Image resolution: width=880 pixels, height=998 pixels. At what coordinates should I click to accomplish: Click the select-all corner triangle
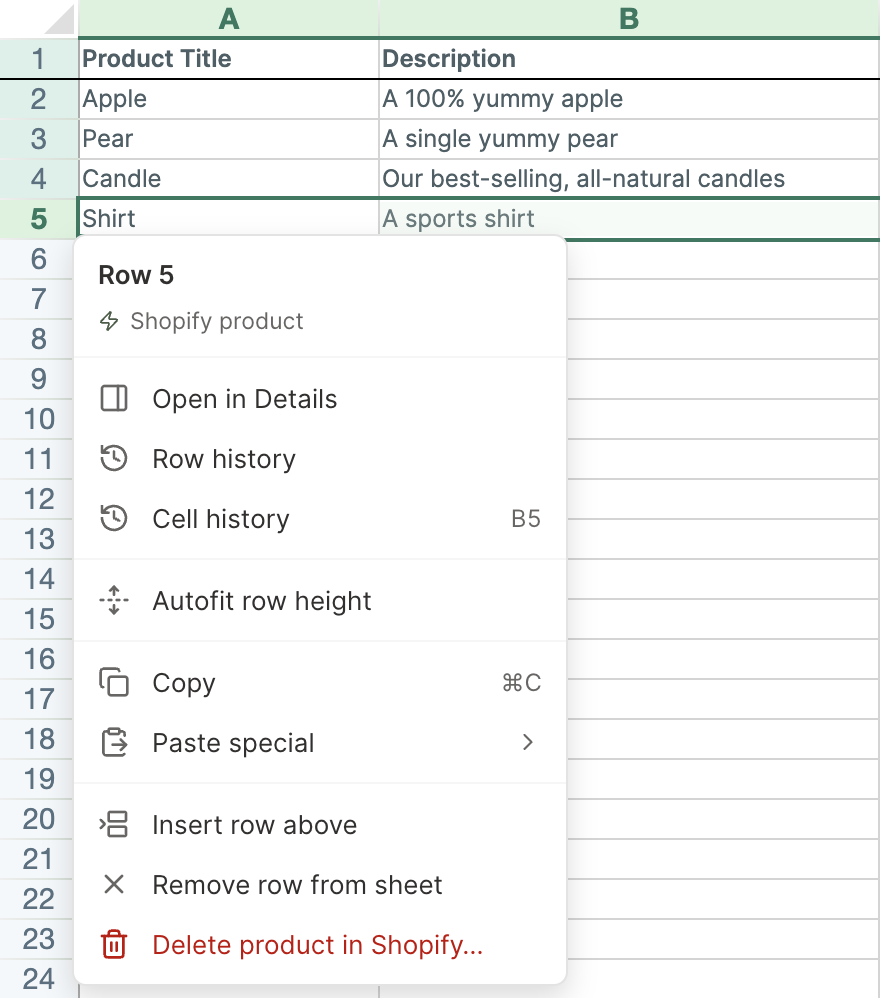coord(60,19)
